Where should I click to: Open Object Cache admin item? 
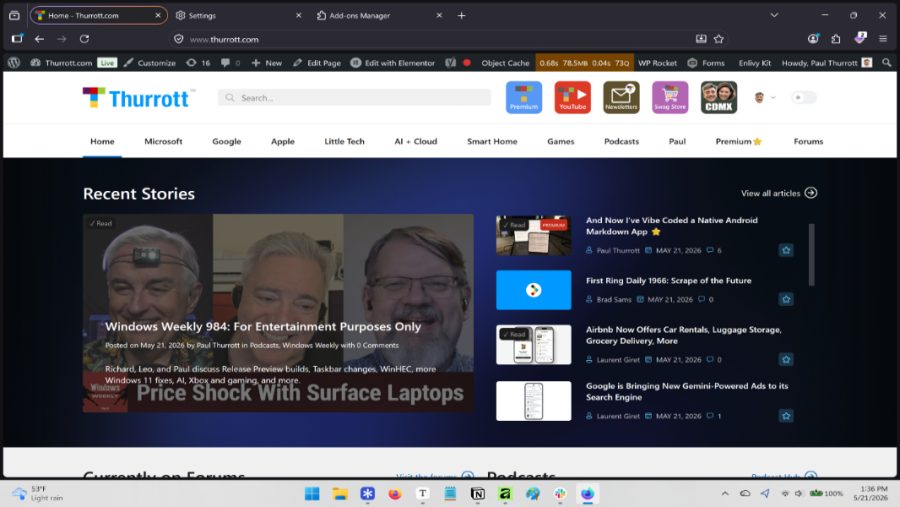(x=505, y=63)
